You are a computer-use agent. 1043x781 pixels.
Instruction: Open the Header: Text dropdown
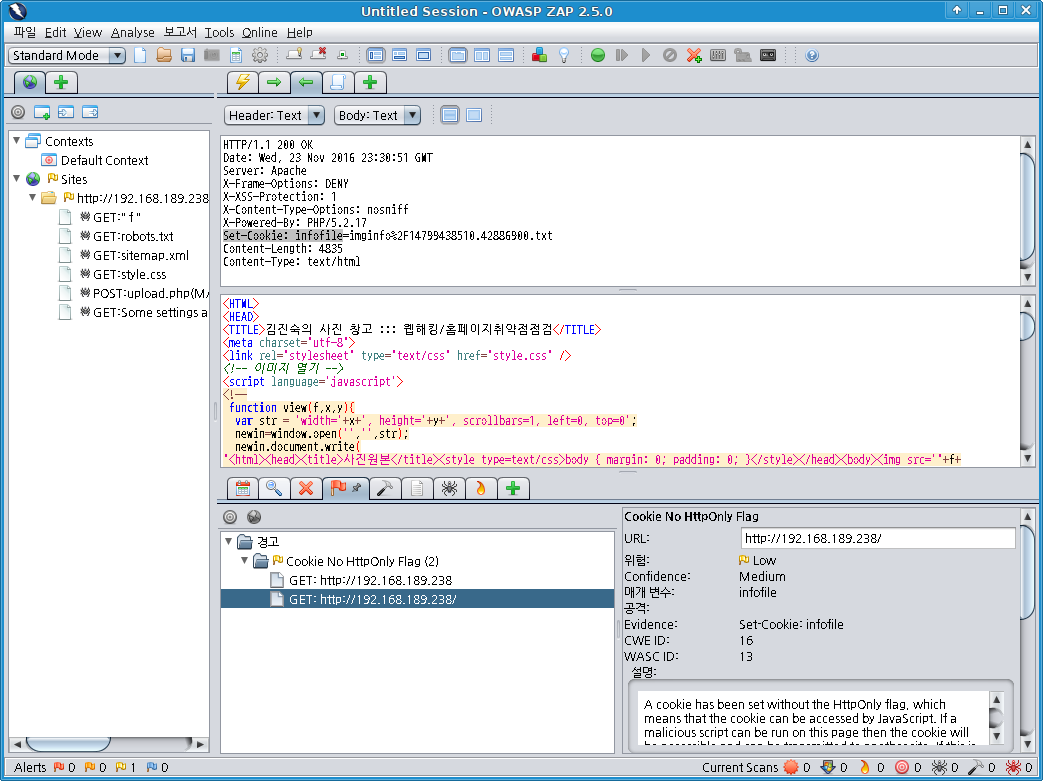pos(274,115)
